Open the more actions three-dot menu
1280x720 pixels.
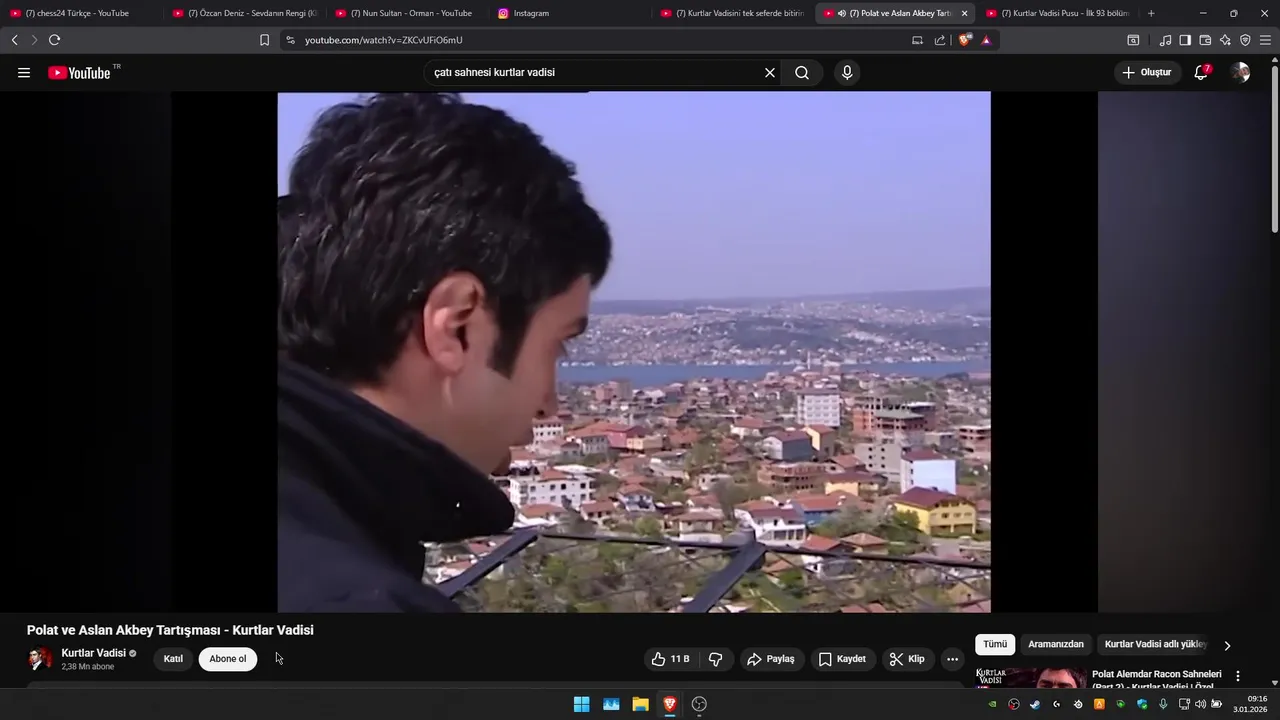point(952,659)
